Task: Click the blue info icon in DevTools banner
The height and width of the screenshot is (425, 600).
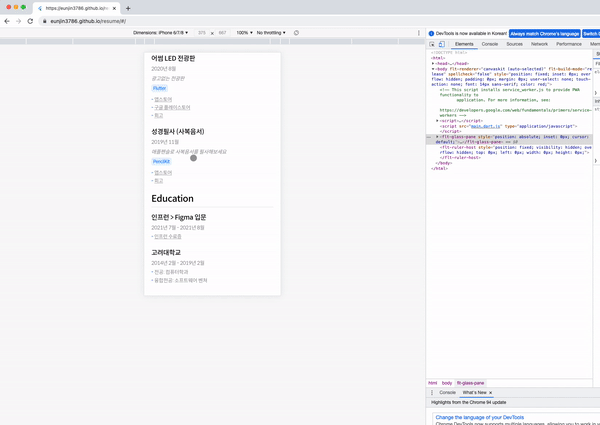Action: point(431,34)
